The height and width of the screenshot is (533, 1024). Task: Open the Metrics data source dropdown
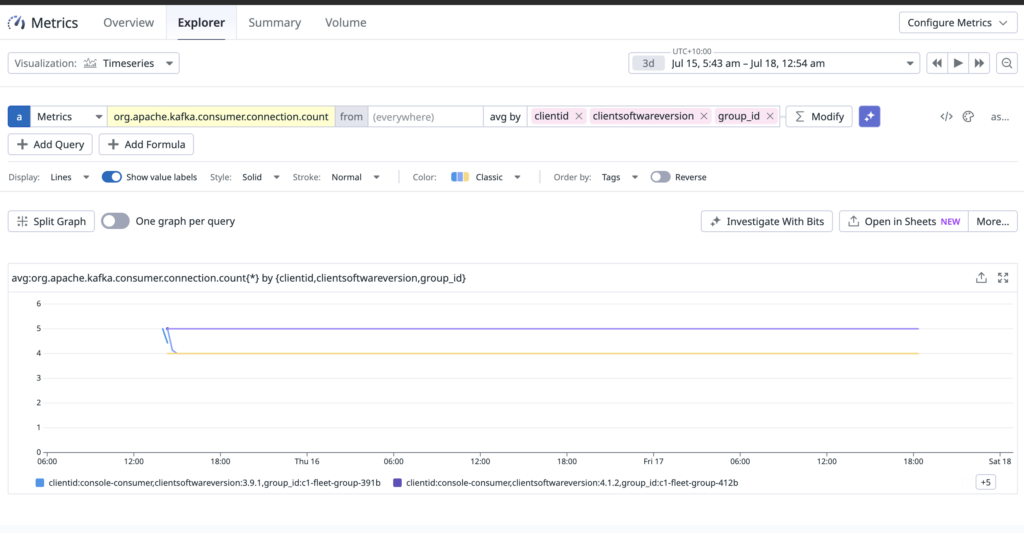69,116
